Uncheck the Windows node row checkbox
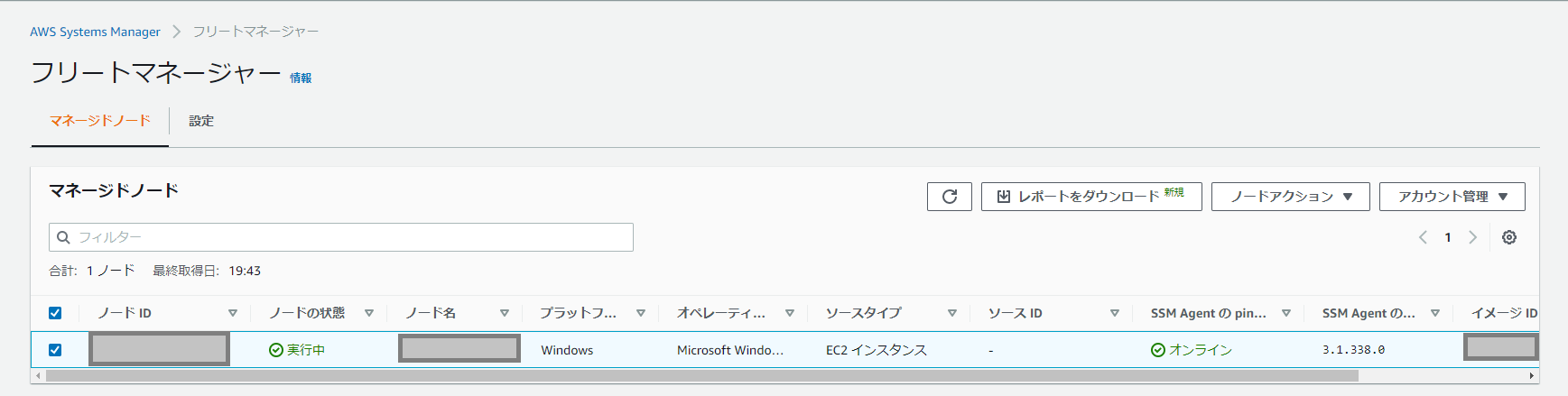 (x=55, y=350)
